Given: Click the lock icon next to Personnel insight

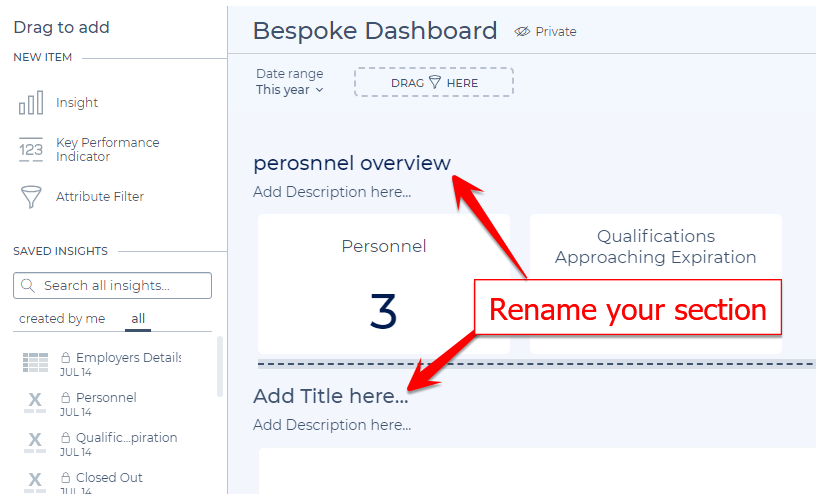Looking at the screenshot, I should point(66,398).
